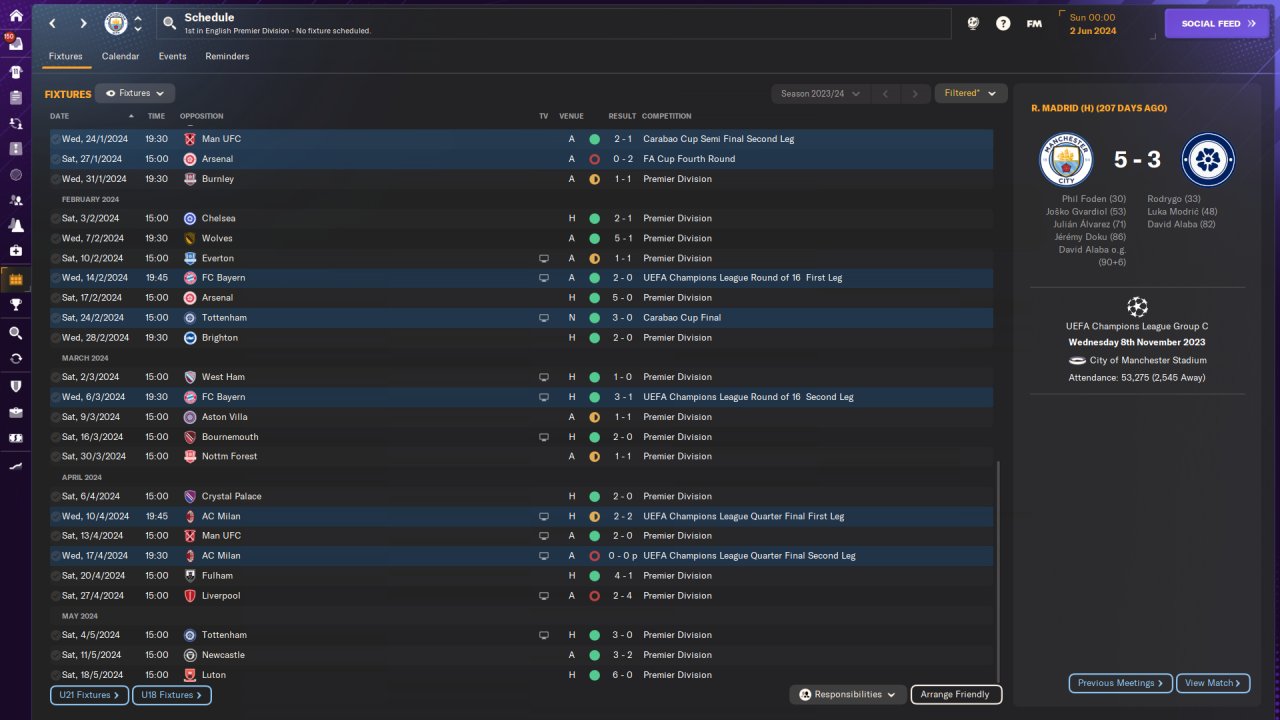Toggle the reminder tick for Sat, 18/5/2024
The width and height of the screenshot is (1280, 720).
click(56, 675)
